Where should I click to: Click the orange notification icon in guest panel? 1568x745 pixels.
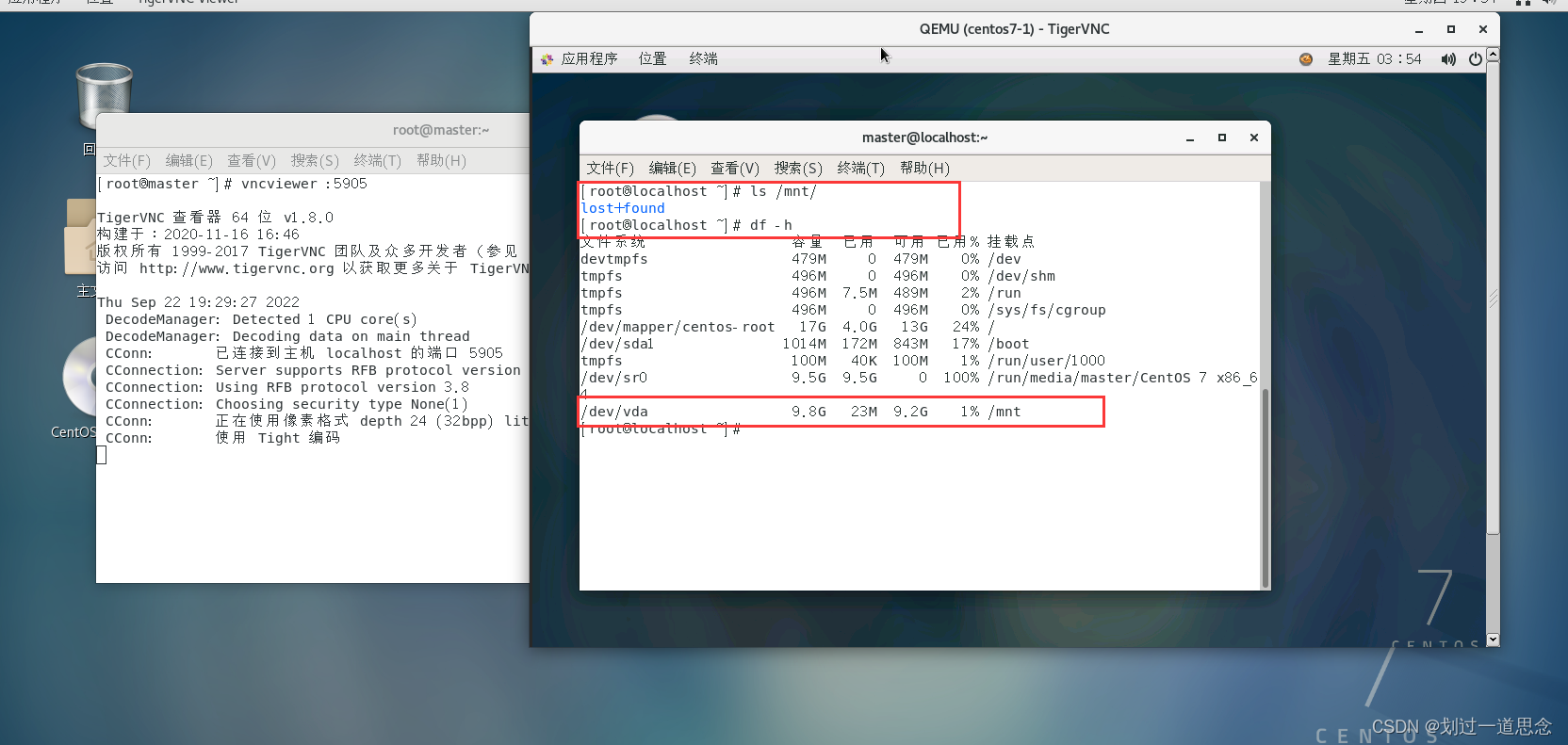click(1306, 59)
